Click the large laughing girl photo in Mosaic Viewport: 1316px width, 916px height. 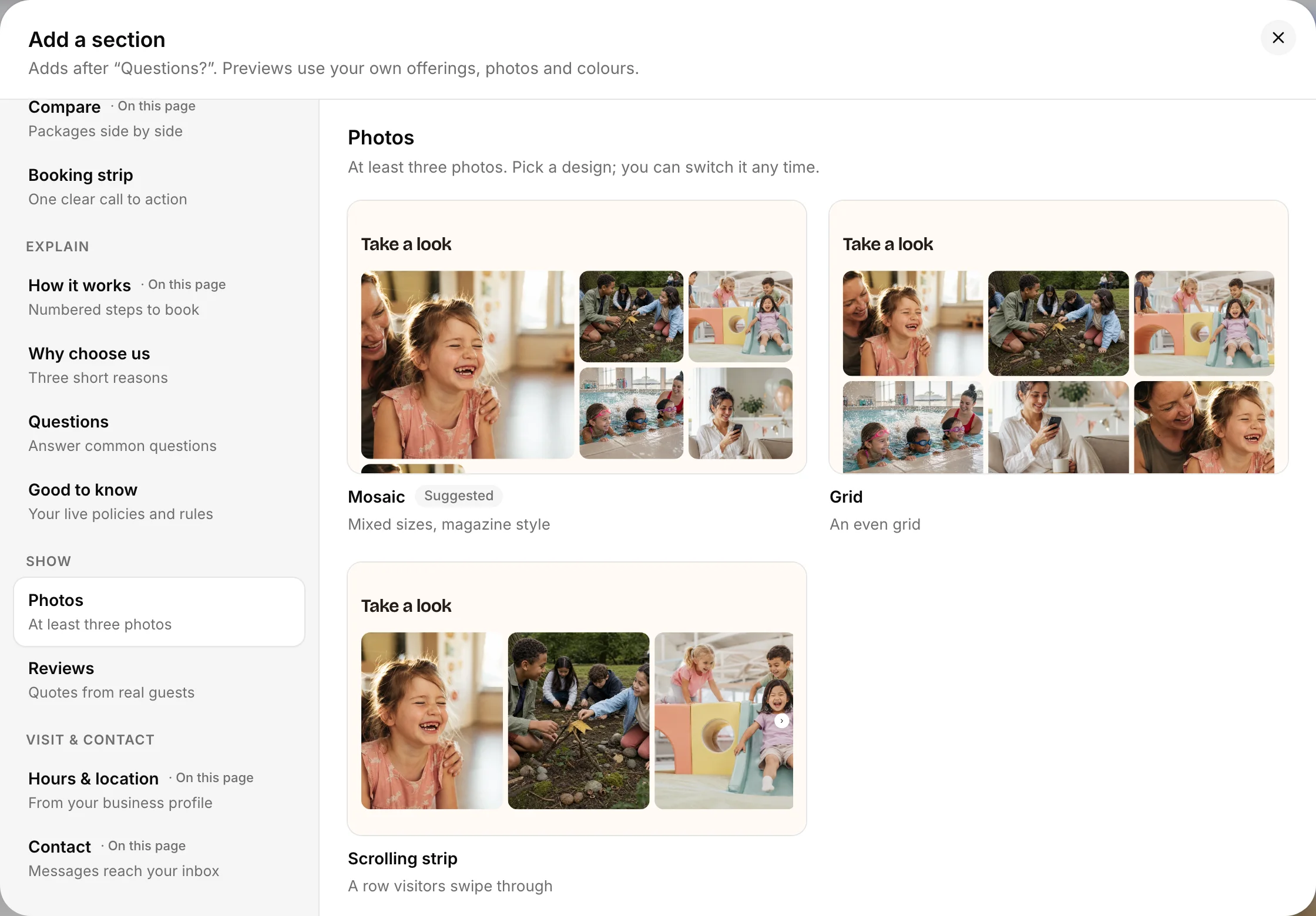[468, 365]
